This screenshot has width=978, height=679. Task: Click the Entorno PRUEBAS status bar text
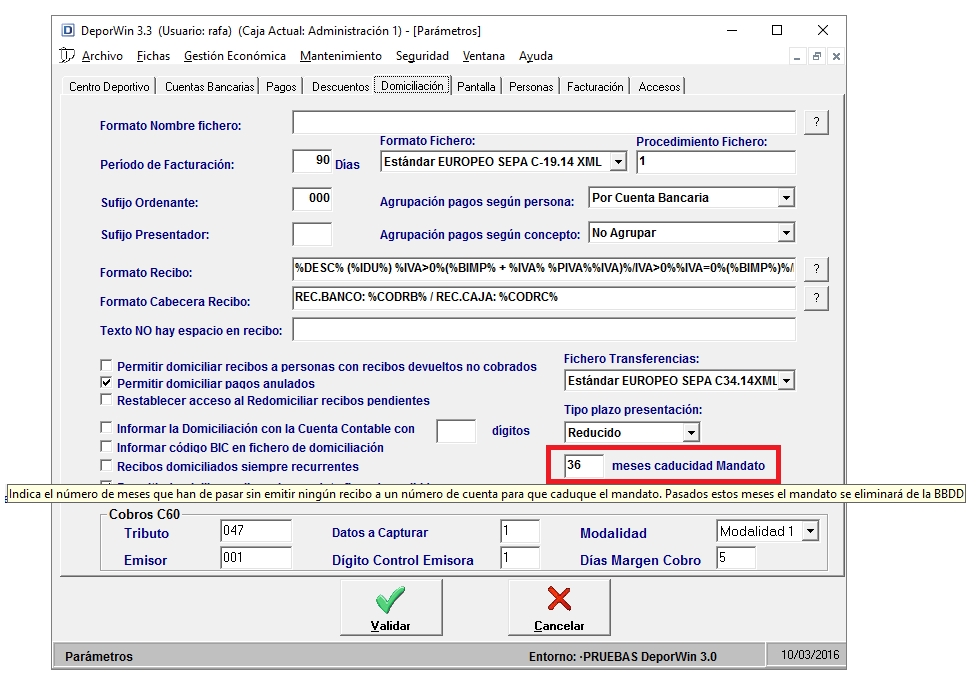622,657
